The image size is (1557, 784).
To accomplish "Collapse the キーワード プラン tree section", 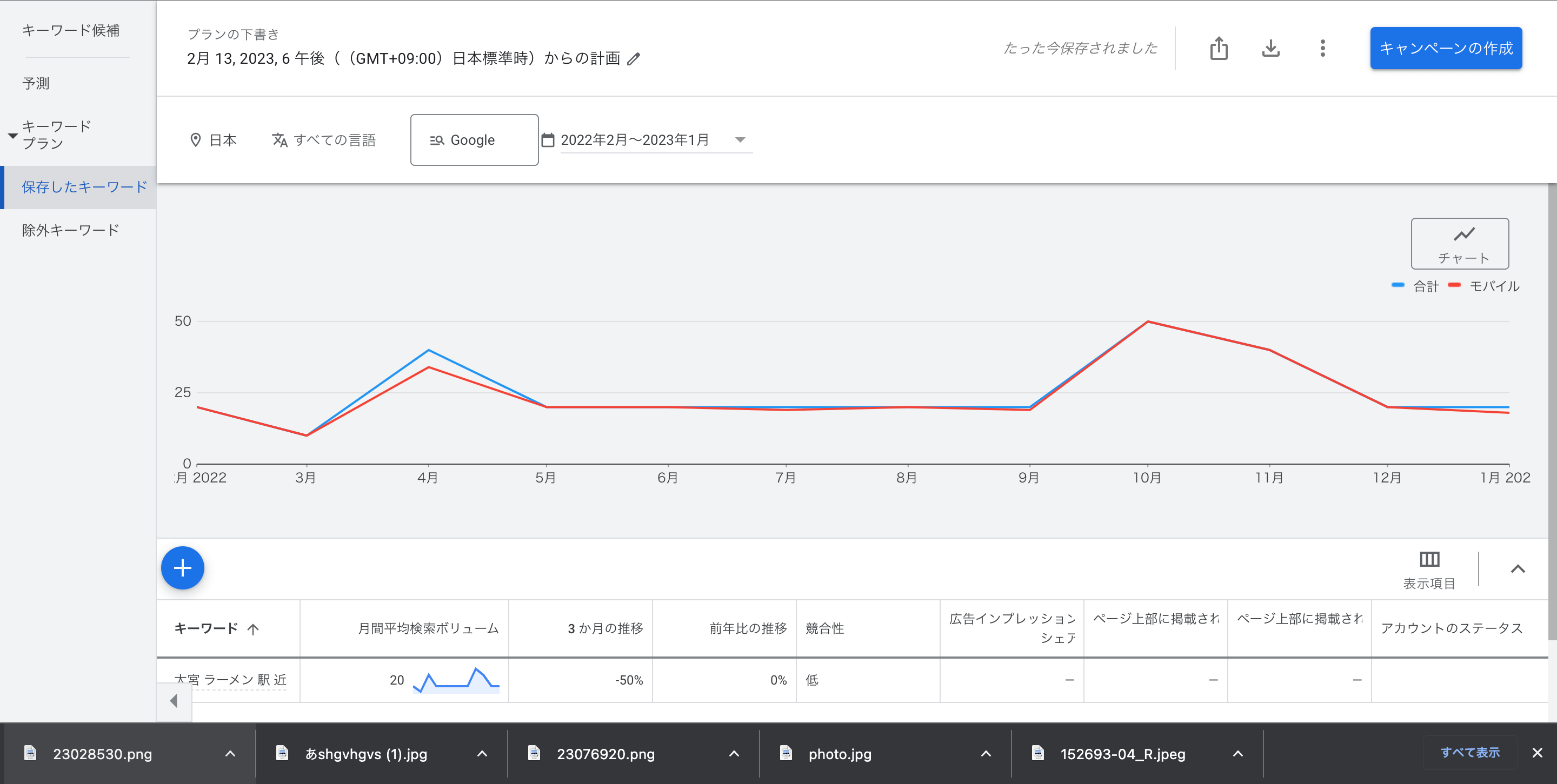I will click(x=12, y=135).
